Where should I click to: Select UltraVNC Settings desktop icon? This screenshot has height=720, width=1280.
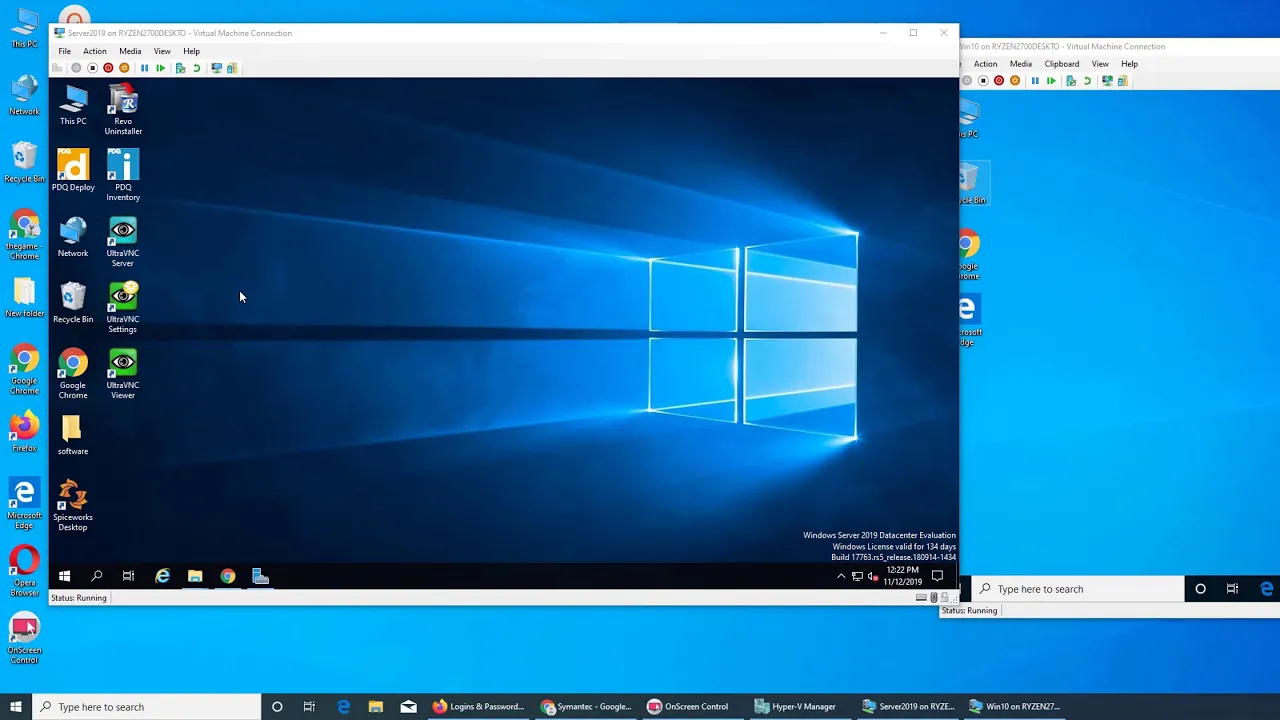[123, 308]
